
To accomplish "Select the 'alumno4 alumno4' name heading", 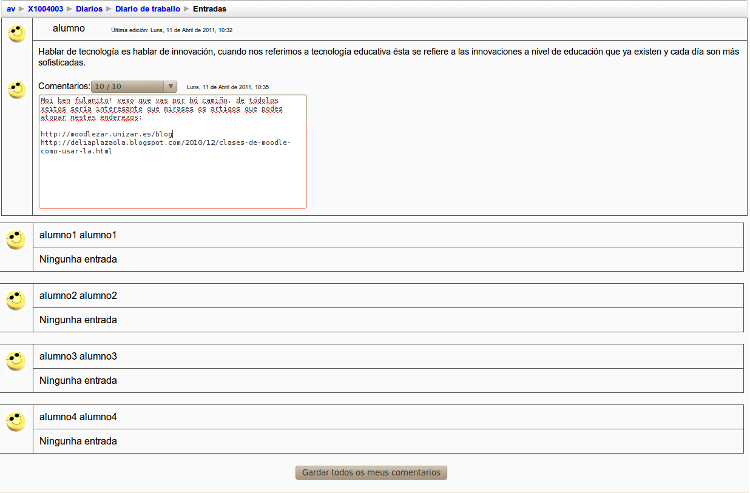I will [x=78, y=417].
